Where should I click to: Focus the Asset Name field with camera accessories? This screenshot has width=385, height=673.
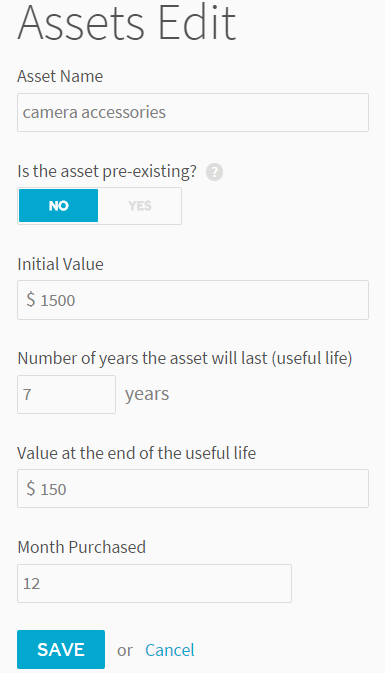tap(193, 112)
